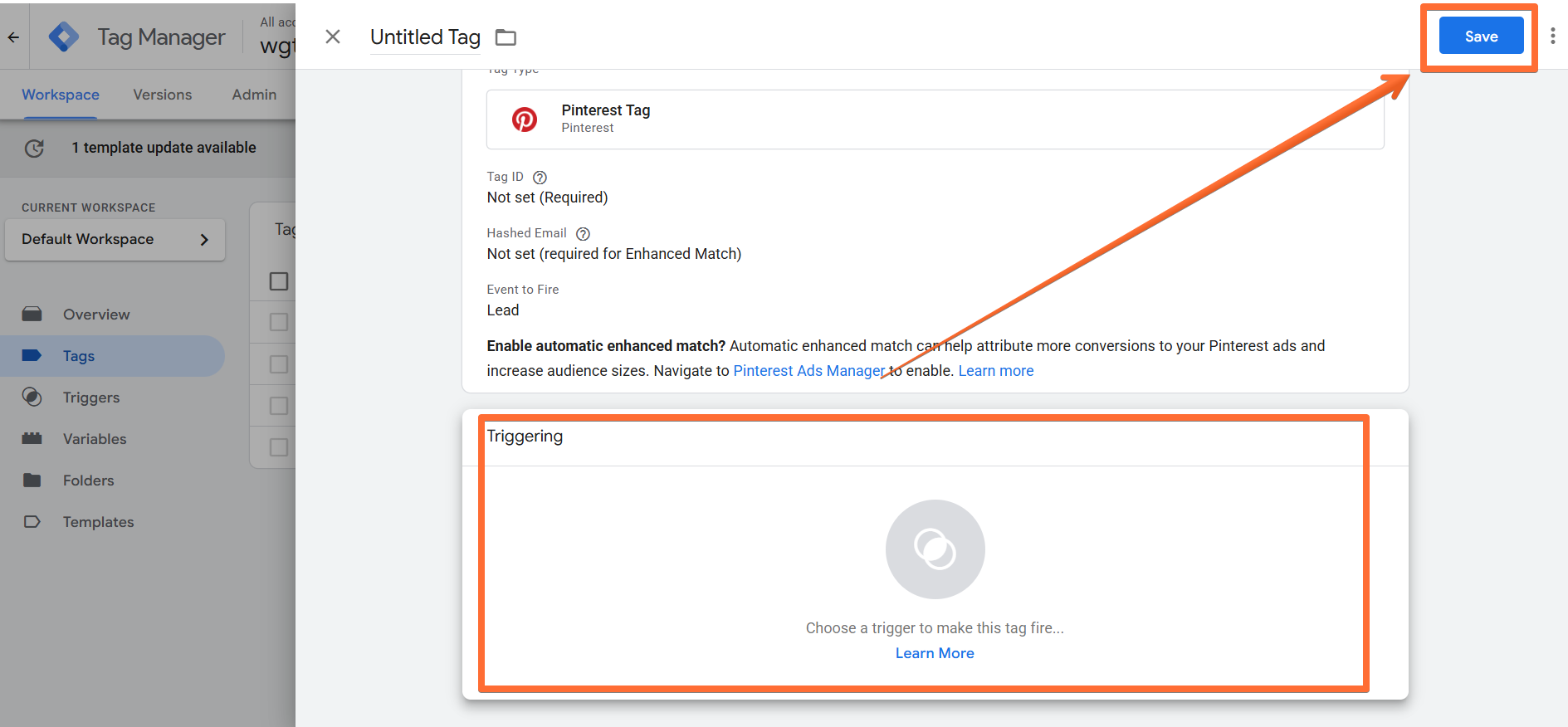Open Triggers in the sidebar
Screen dimensions: 1568x727
tap(91, 398)
